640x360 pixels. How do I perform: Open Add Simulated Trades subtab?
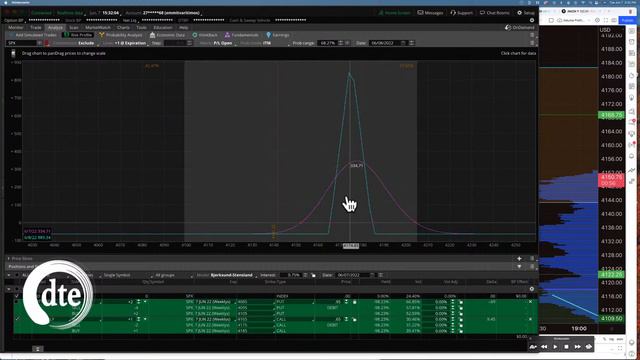click(33, 35)
